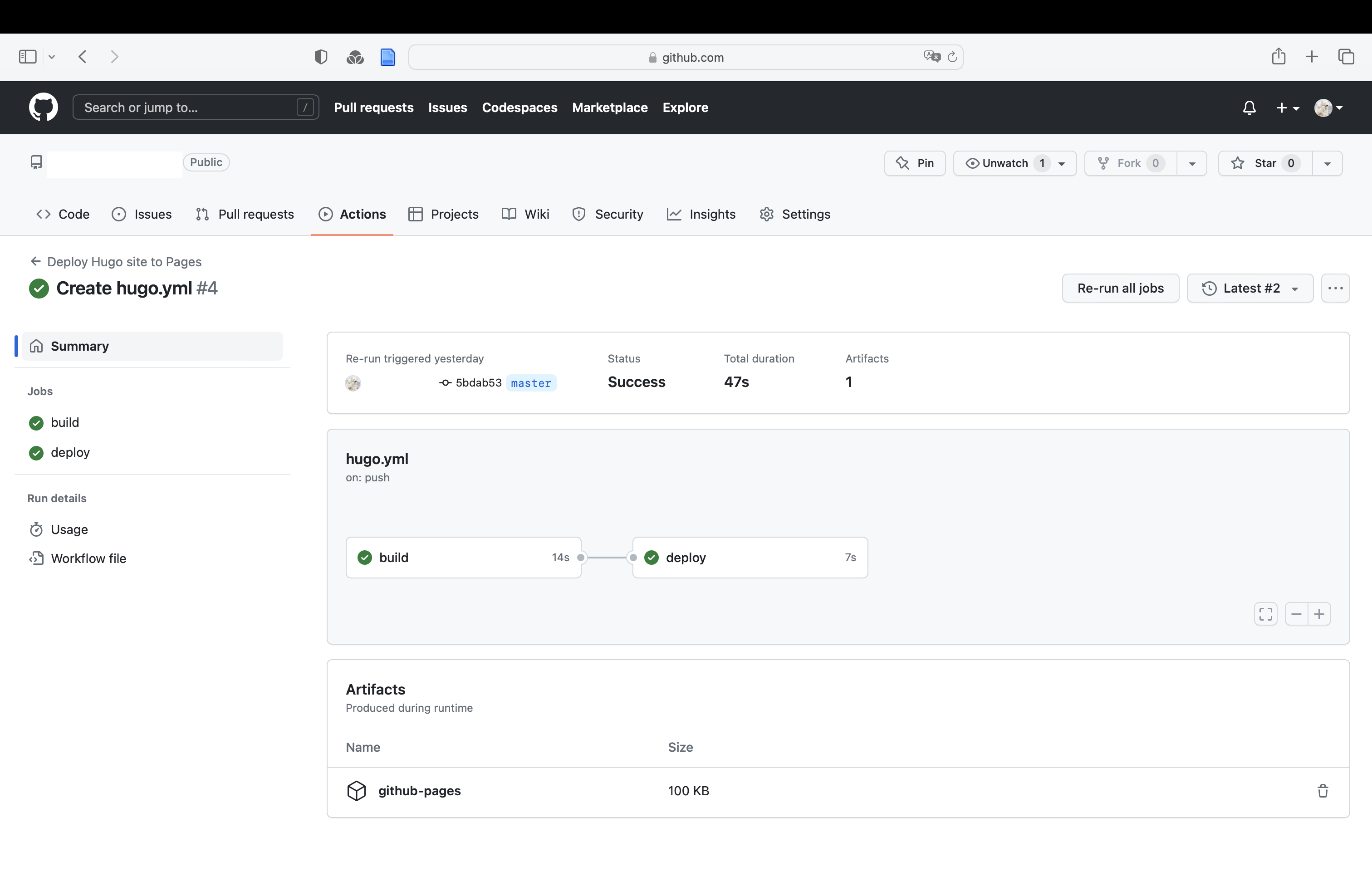Open the Safari sidebar dropdown chevron
The image size is (1372, 891).
click(x=51, y=56)
